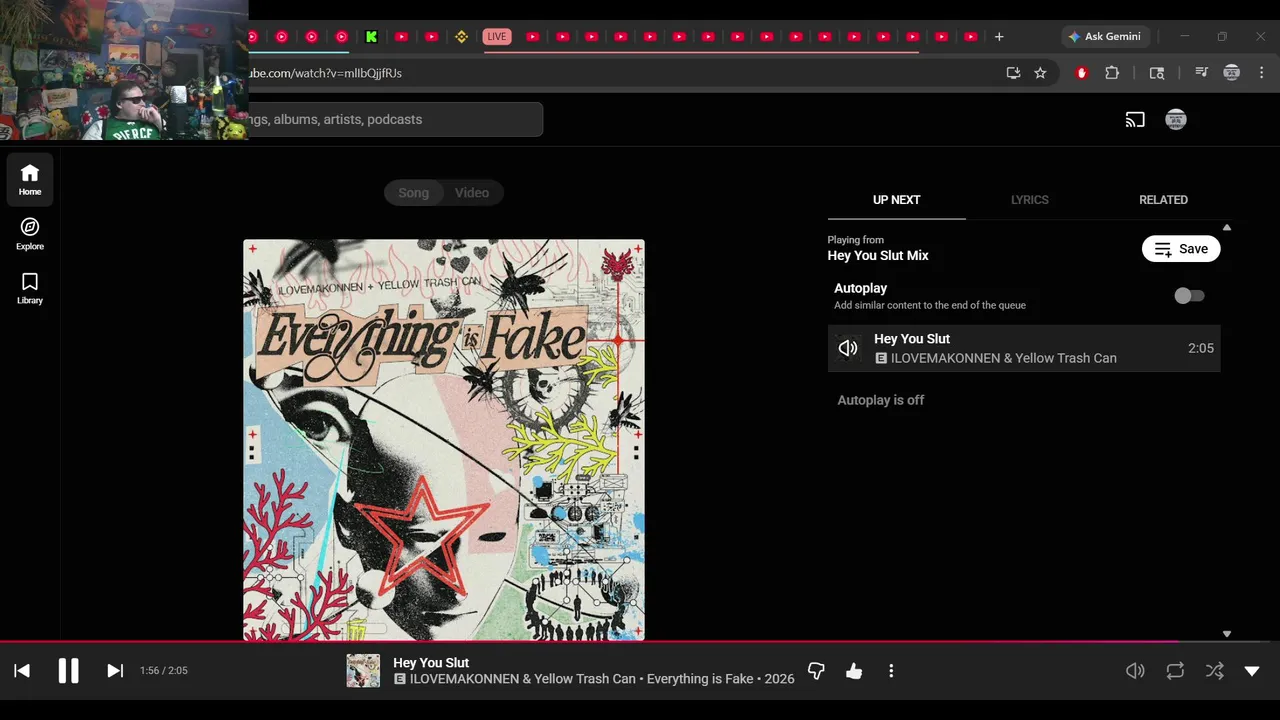Bookmark this page with the star icon

1040,73
